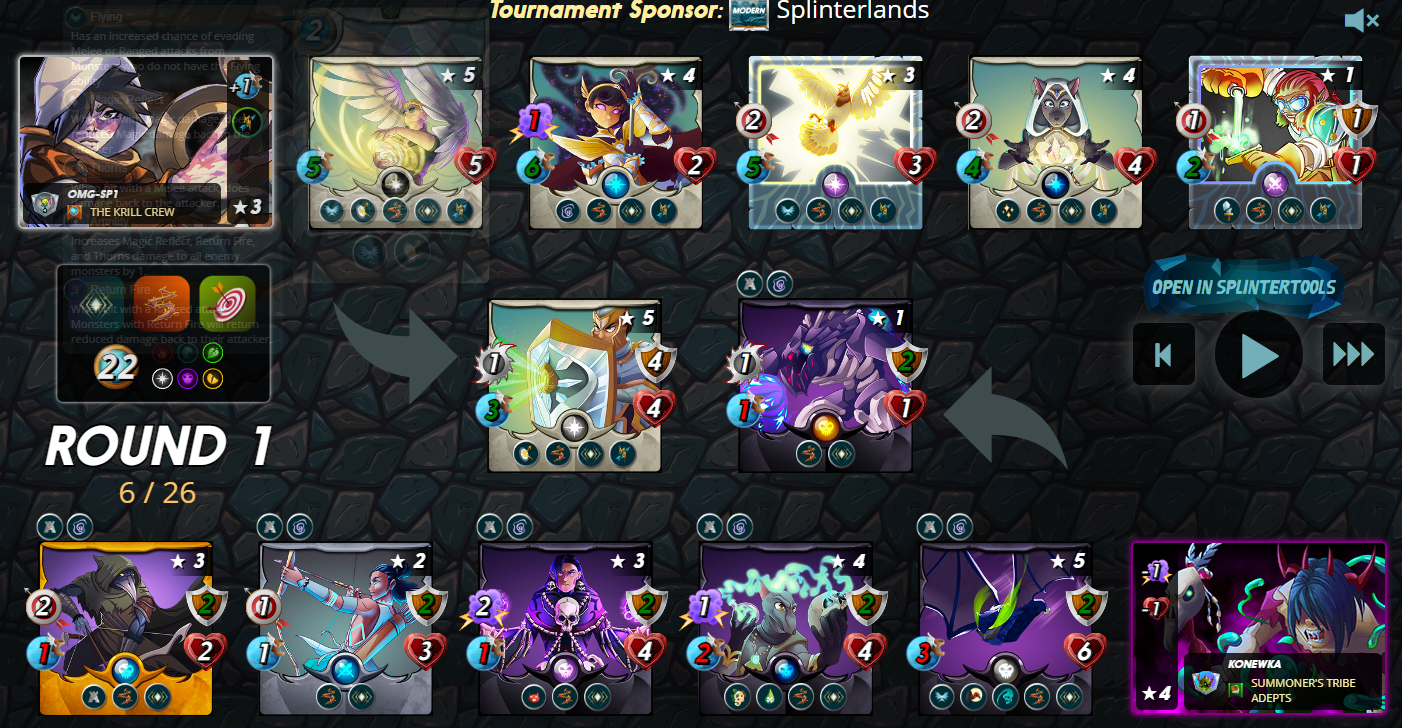This screenshot has width=1402, height=728.
Task: Click the shield knight front-line card
Action: tap(575, 385)
